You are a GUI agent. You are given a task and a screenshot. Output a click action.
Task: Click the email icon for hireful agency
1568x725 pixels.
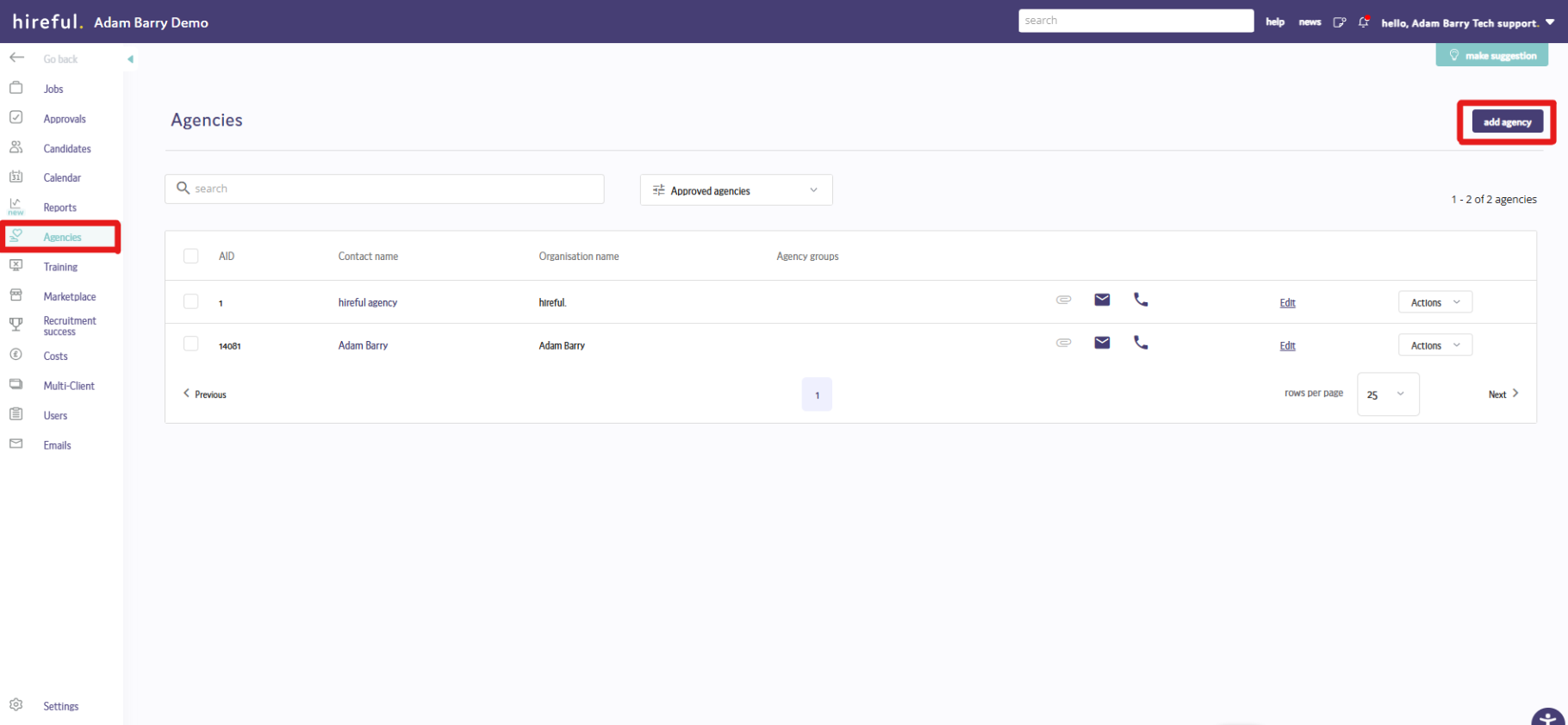pyautogui.click(x=1102, y=300)
